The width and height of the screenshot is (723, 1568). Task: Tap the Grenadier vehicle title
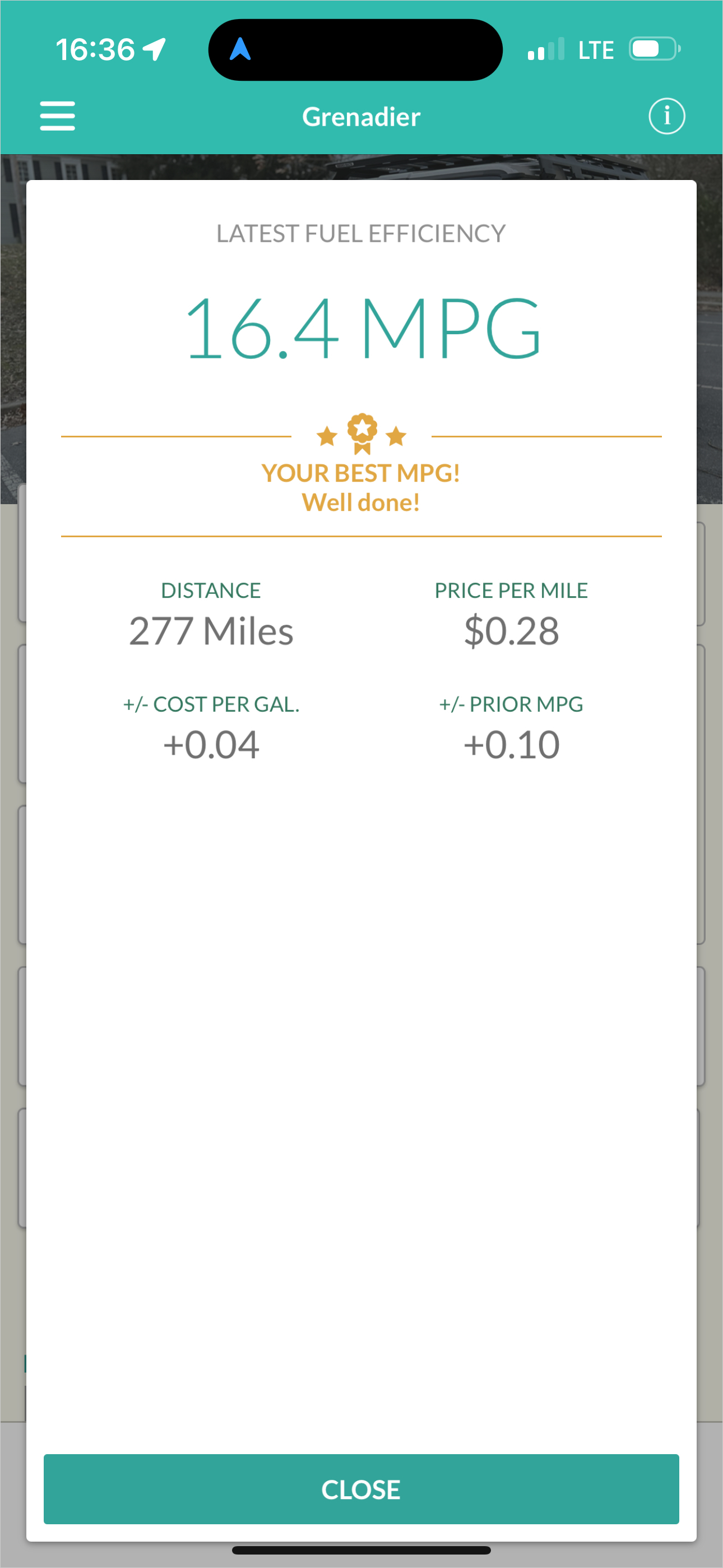point(361,117)
